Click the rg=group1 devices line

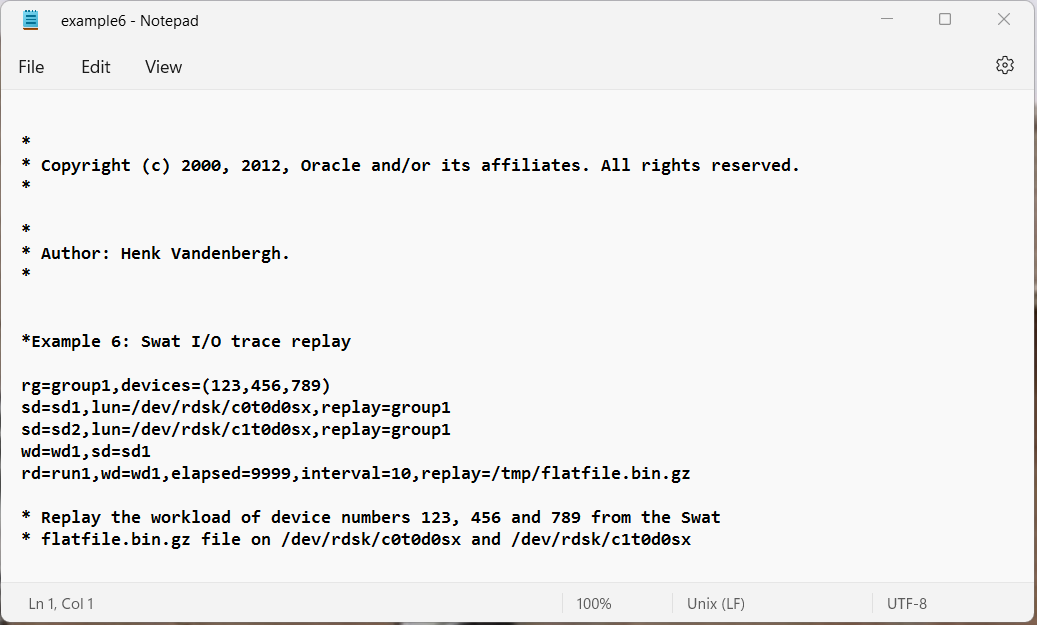coord(175,386)
